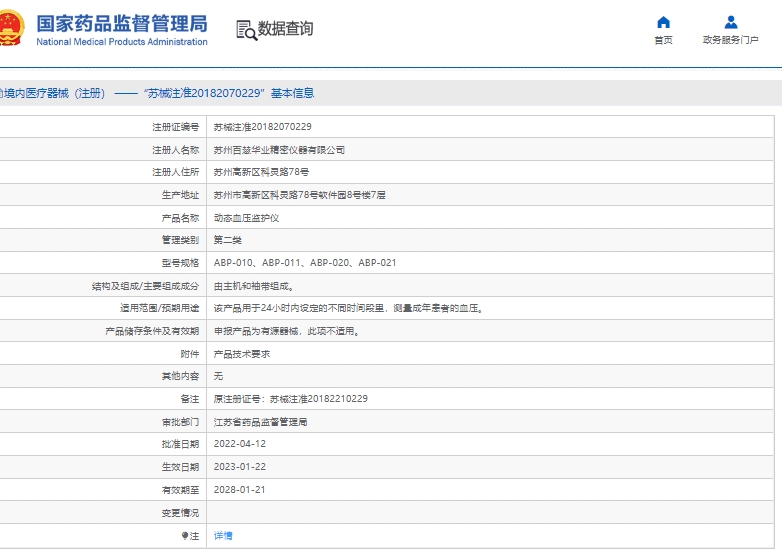Click the 变更情况 field label
The image size is (782, 557).
[180, 513]
